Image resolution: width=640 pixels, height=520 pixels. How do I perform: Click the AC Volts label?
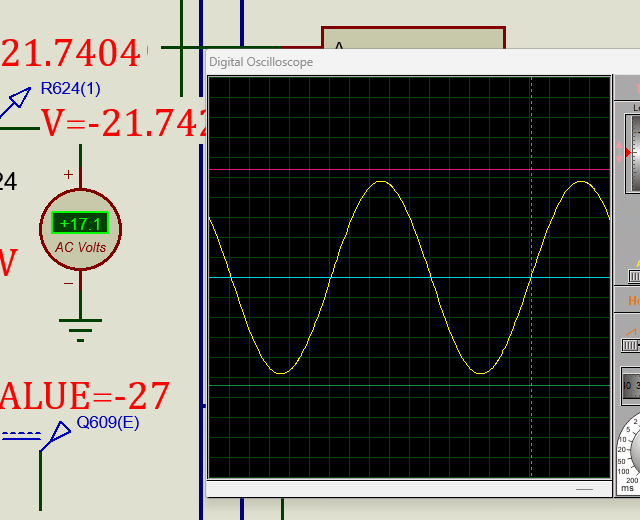click(80, 247)
